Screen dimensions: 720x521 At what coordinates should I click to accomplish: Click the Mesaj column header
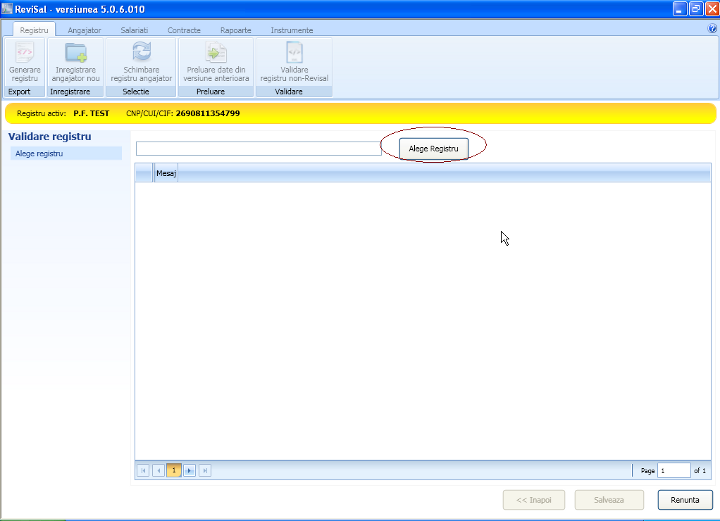click(166, 173)
